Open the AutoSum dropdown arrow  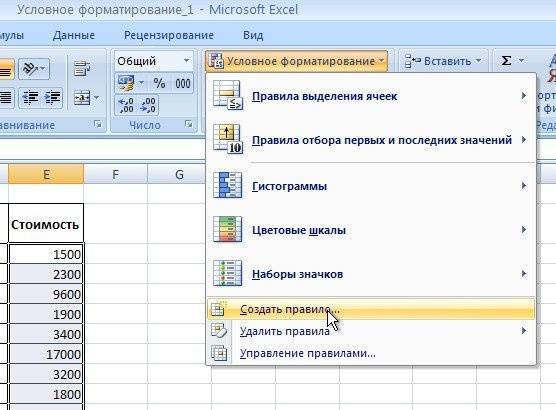pyautogui.click(x=521, y=61)
